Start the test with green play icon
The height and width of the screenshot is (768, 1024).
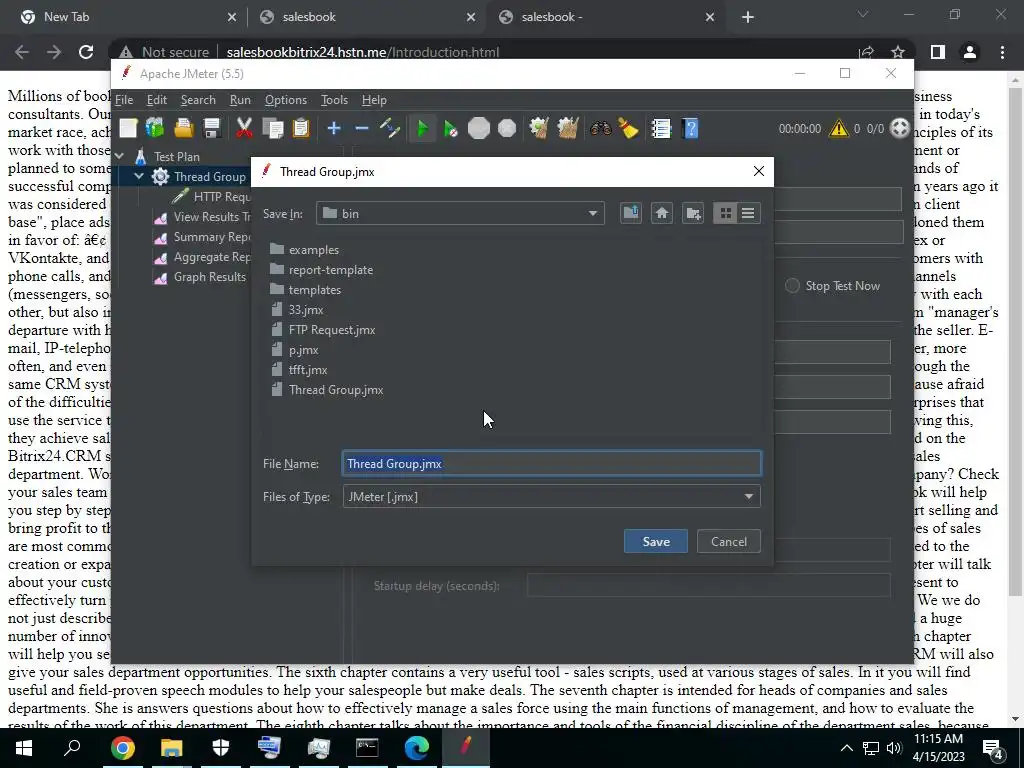click(x=423, y=129)
